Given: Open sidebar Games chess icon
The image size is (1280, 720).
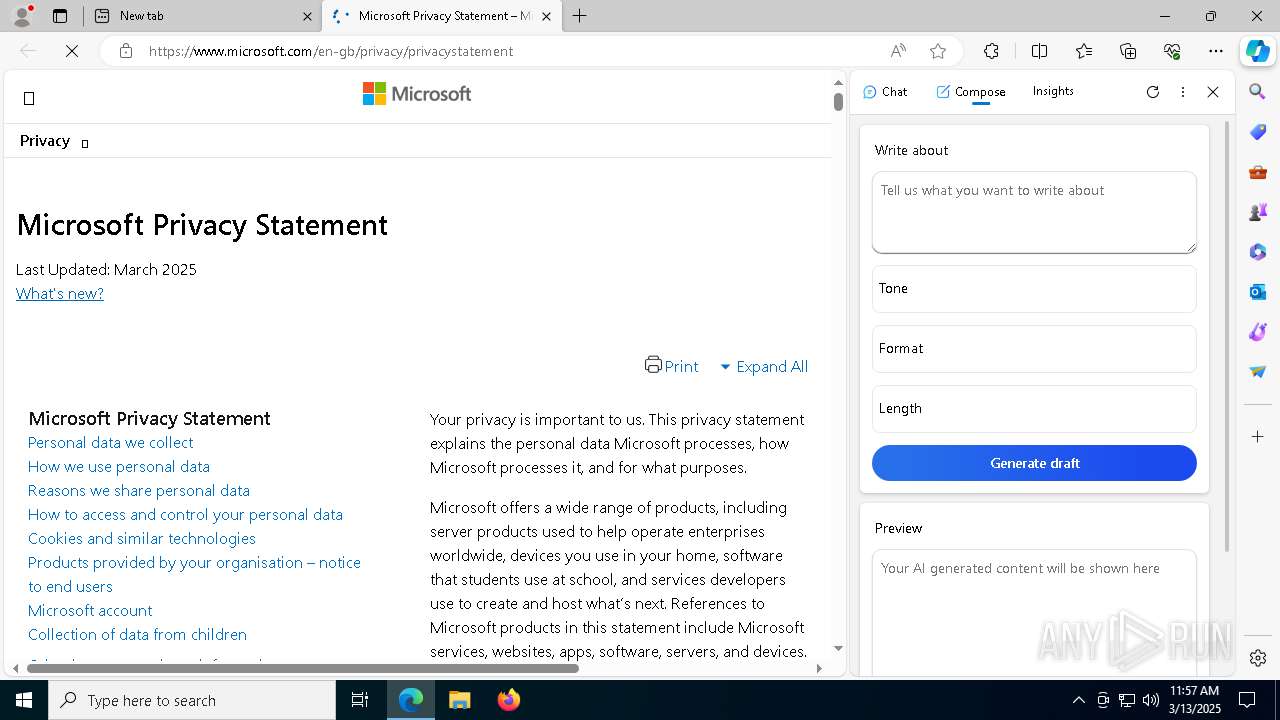Looking at the screenshot, I should point(1258,212).
